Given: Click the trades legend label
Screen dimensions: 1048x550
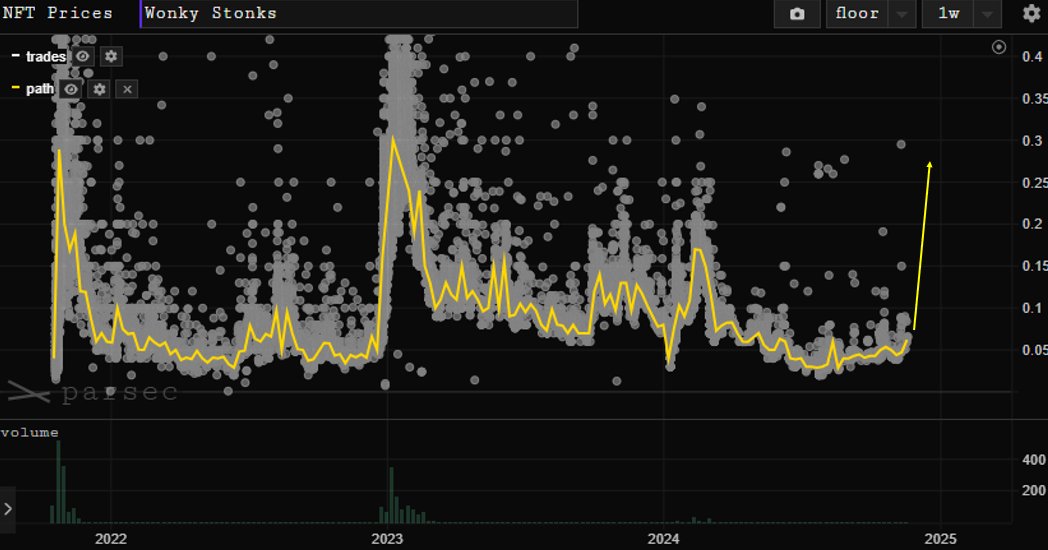Looking at the screenshot, I should point(45,57).
